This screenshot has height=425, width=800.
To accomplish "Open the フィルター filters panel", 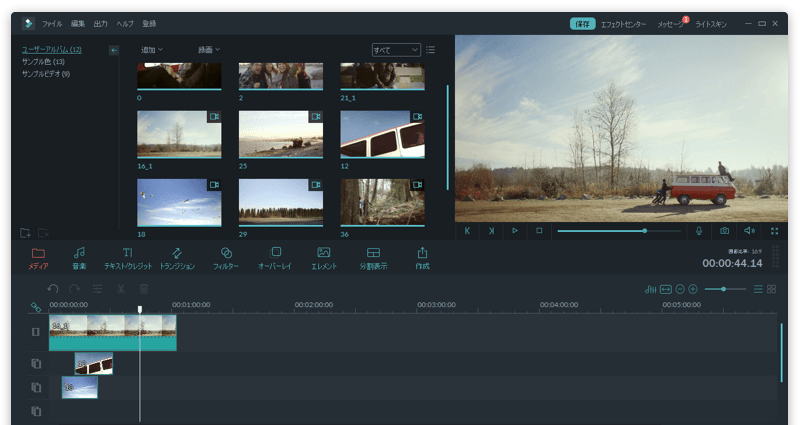I will click(226, 253).
